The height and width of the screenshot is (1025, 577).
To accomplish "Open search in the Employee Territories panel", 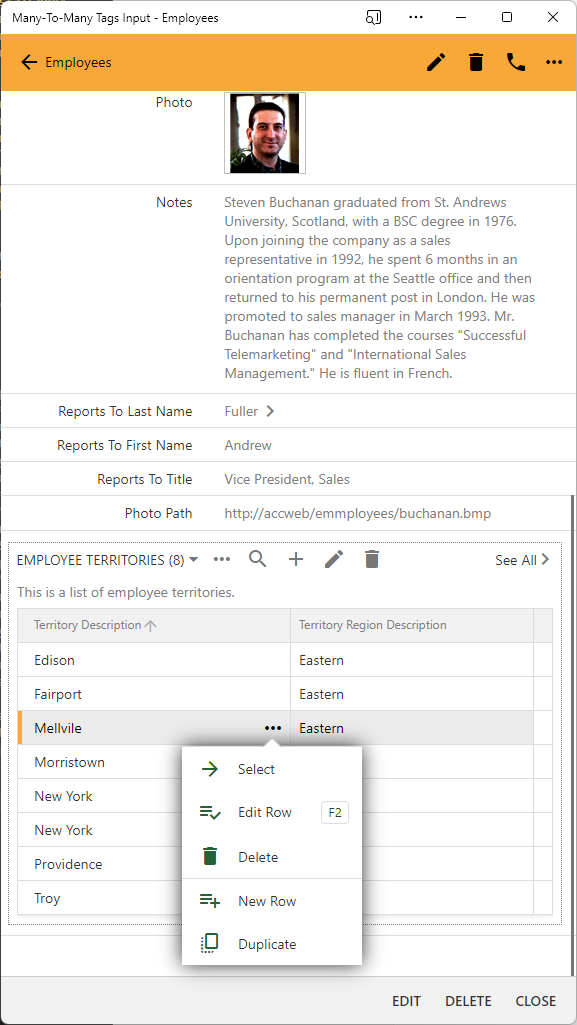I will pos(258,559).
